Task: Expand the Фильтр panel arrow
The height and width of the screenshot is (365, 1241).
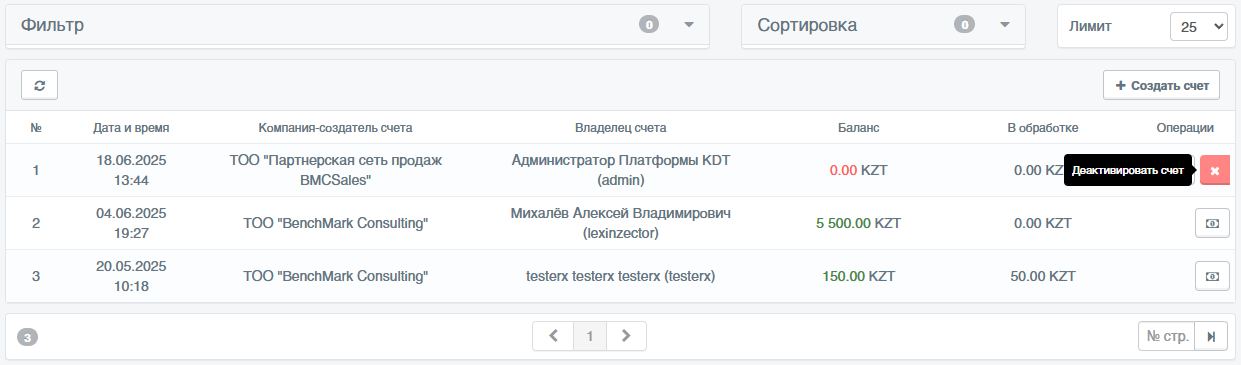Action: [688, 25]
